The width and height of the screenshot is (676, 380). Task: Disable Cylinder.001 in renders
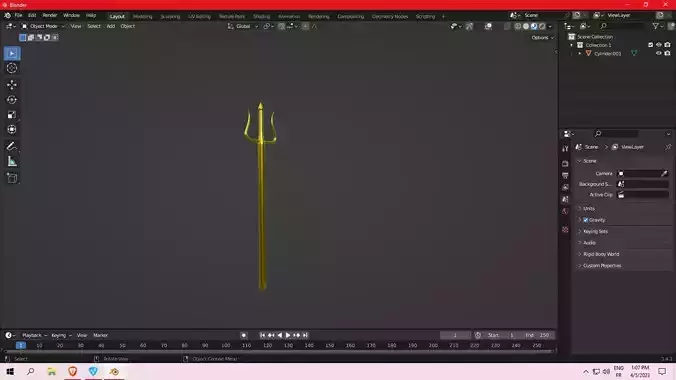[667, 53]
